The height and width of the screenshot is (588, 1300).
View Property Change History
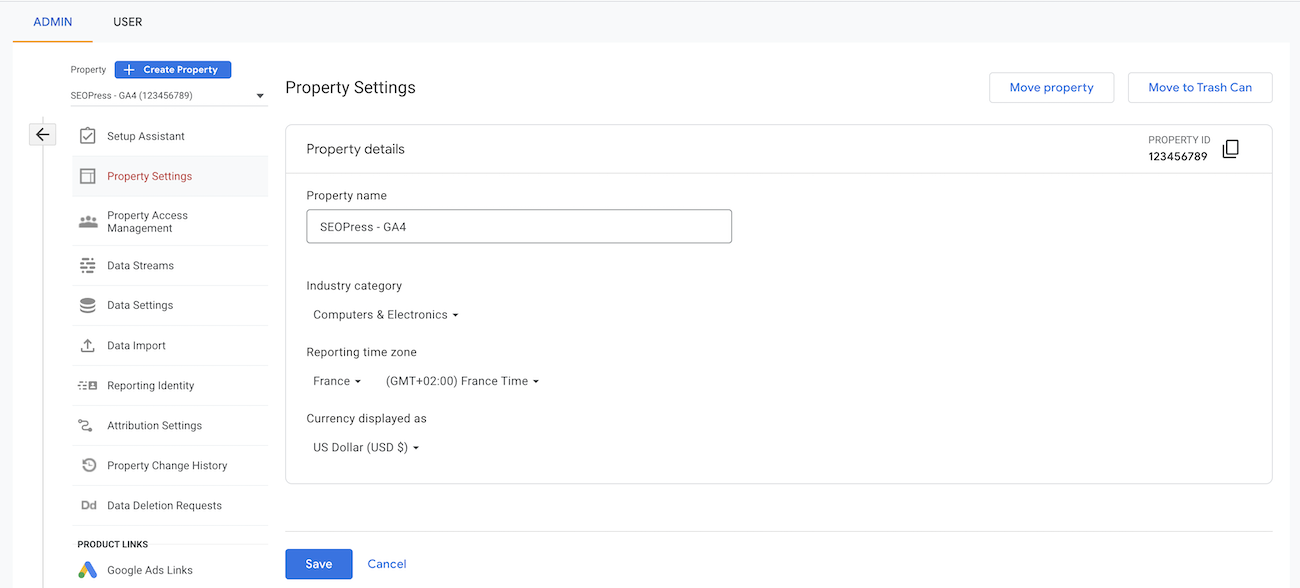[x=170, y=466]
